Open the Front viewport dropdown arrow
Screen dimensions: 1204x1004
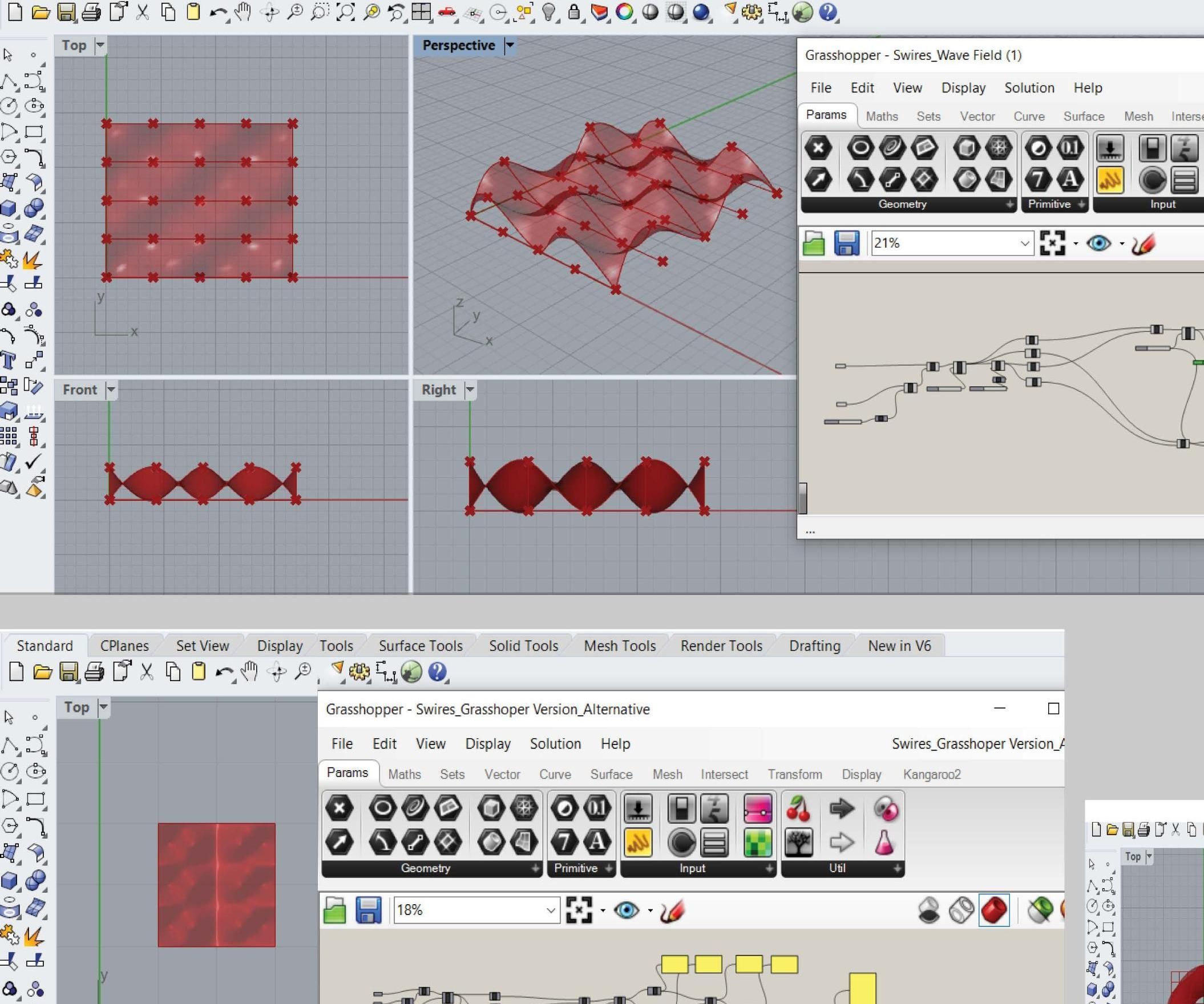(x=111, y=390)
